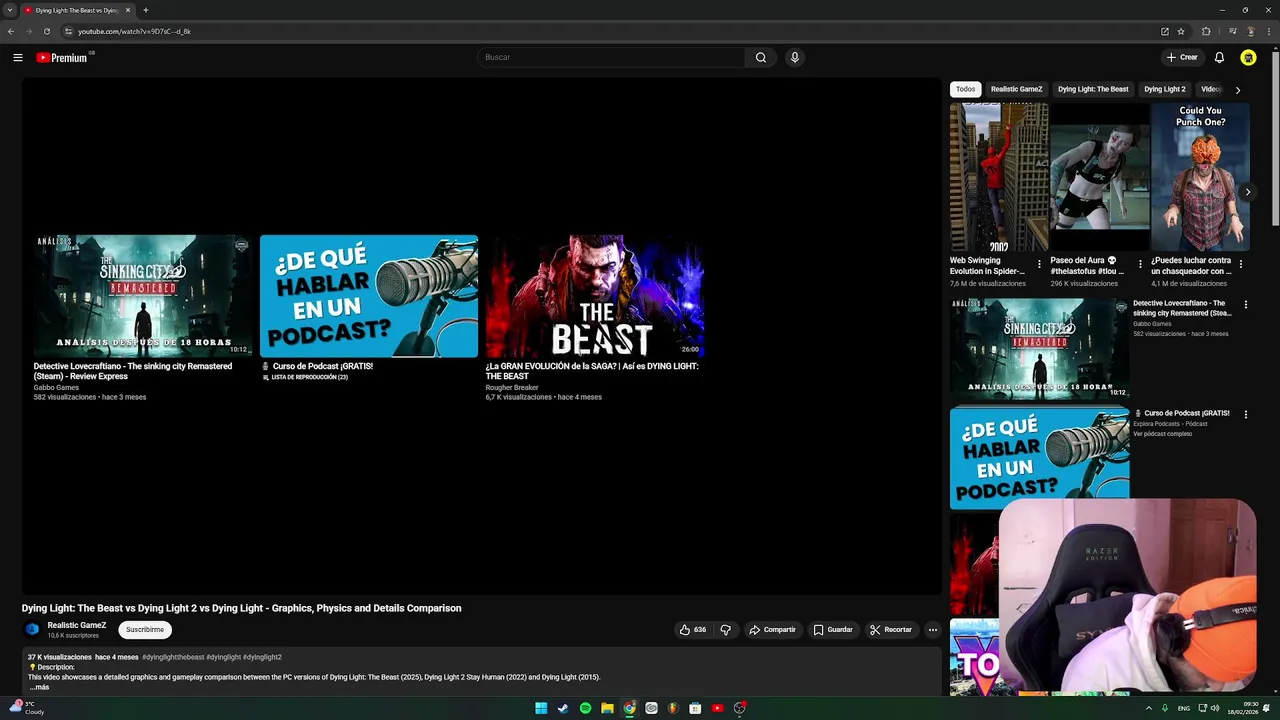The width and height of the screenshot is (1280, 720).
Task: Open the #dyinglightthebeast hashtag
Action: 173,657
